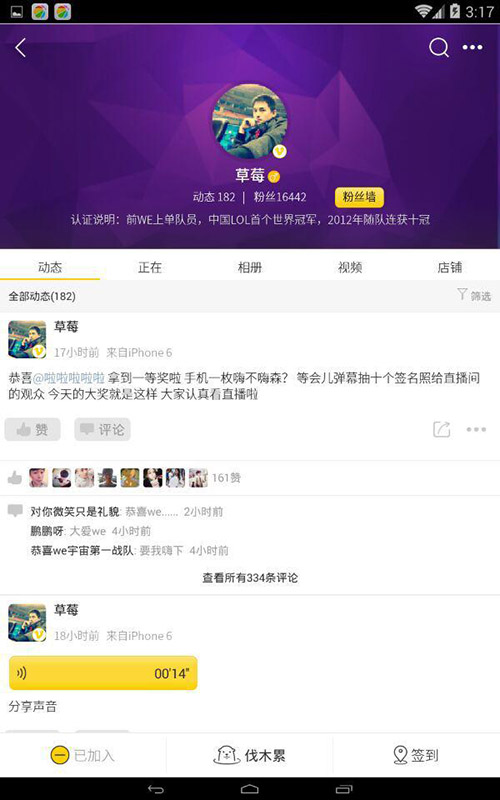This screenshot has height=800, width=500.
Task: Switch to the 相册 tab
Action: coord(250,267)
